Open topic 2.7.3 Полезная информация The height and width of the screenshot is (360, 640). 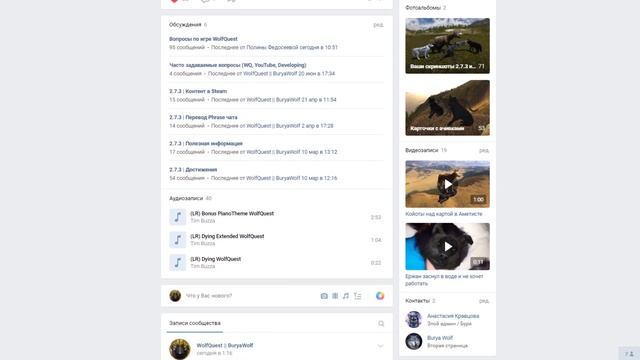206,144
